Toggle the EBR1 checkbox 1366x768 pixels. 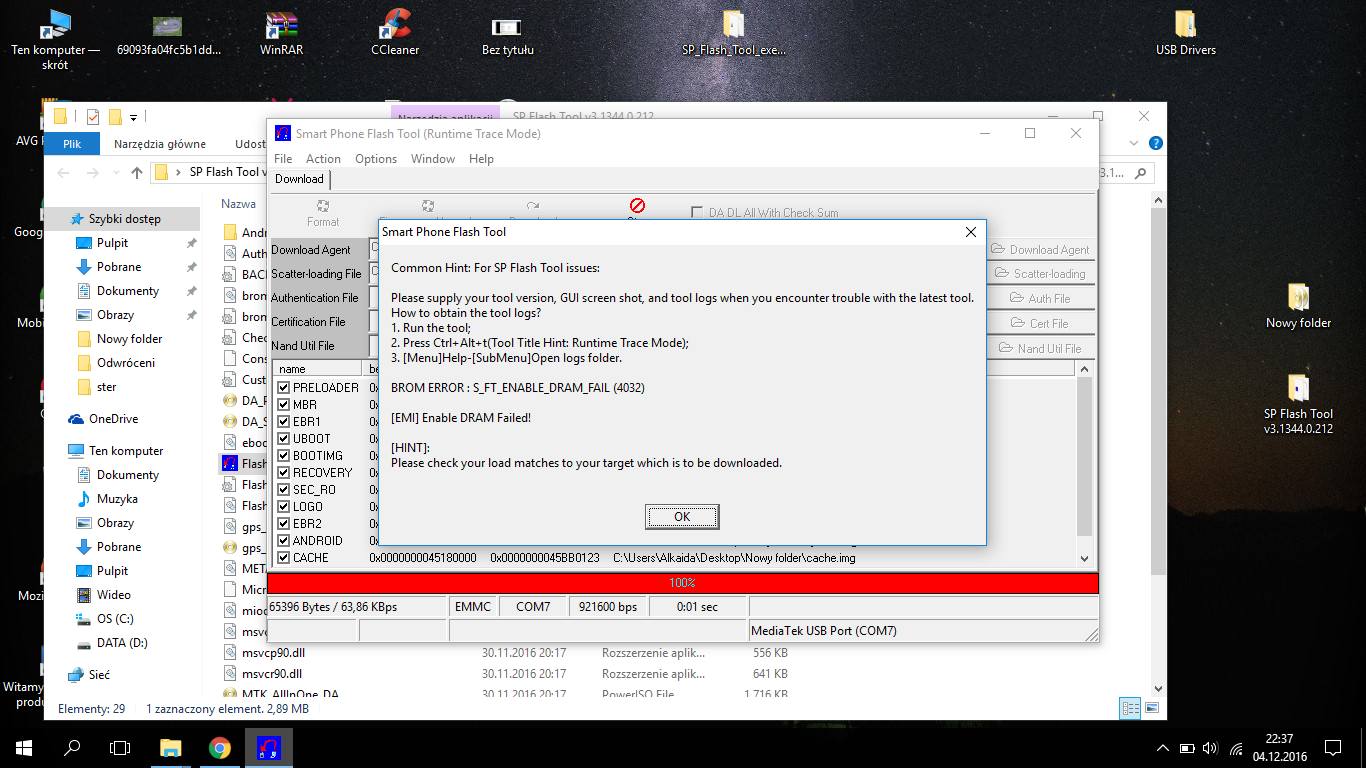(284, 422)
